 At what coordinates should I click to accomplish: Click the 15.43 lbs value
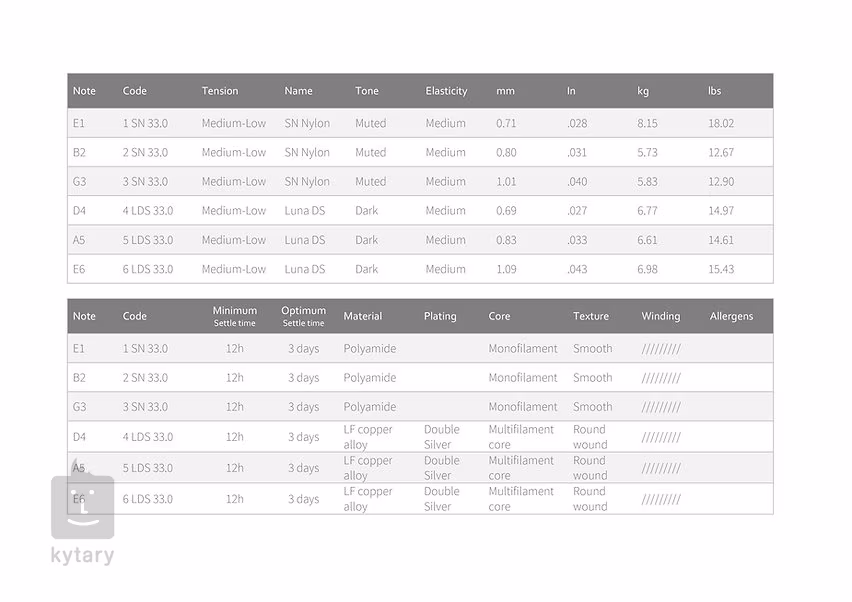click(x=721, y=269)
